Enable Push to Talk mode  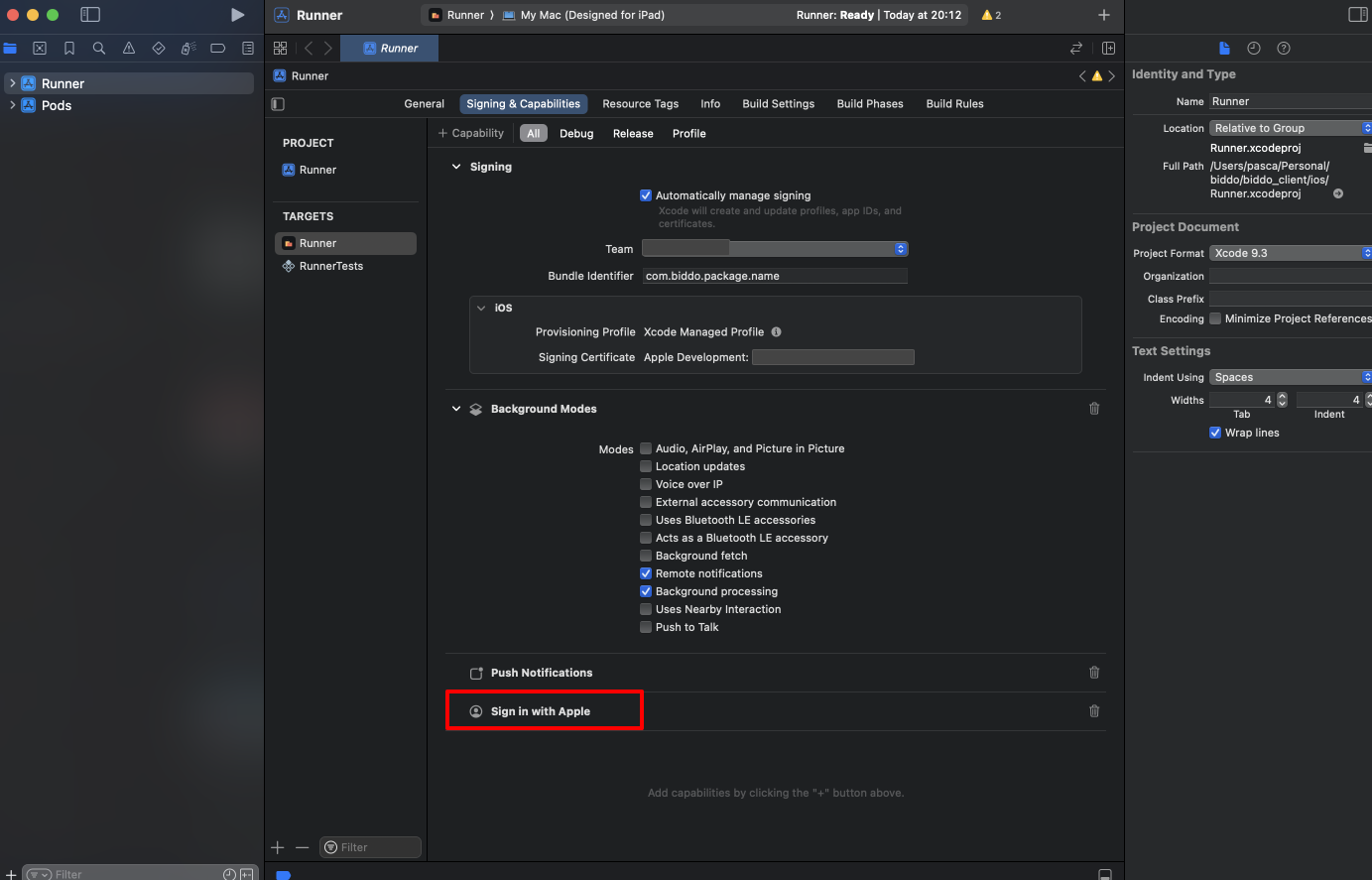646,627
